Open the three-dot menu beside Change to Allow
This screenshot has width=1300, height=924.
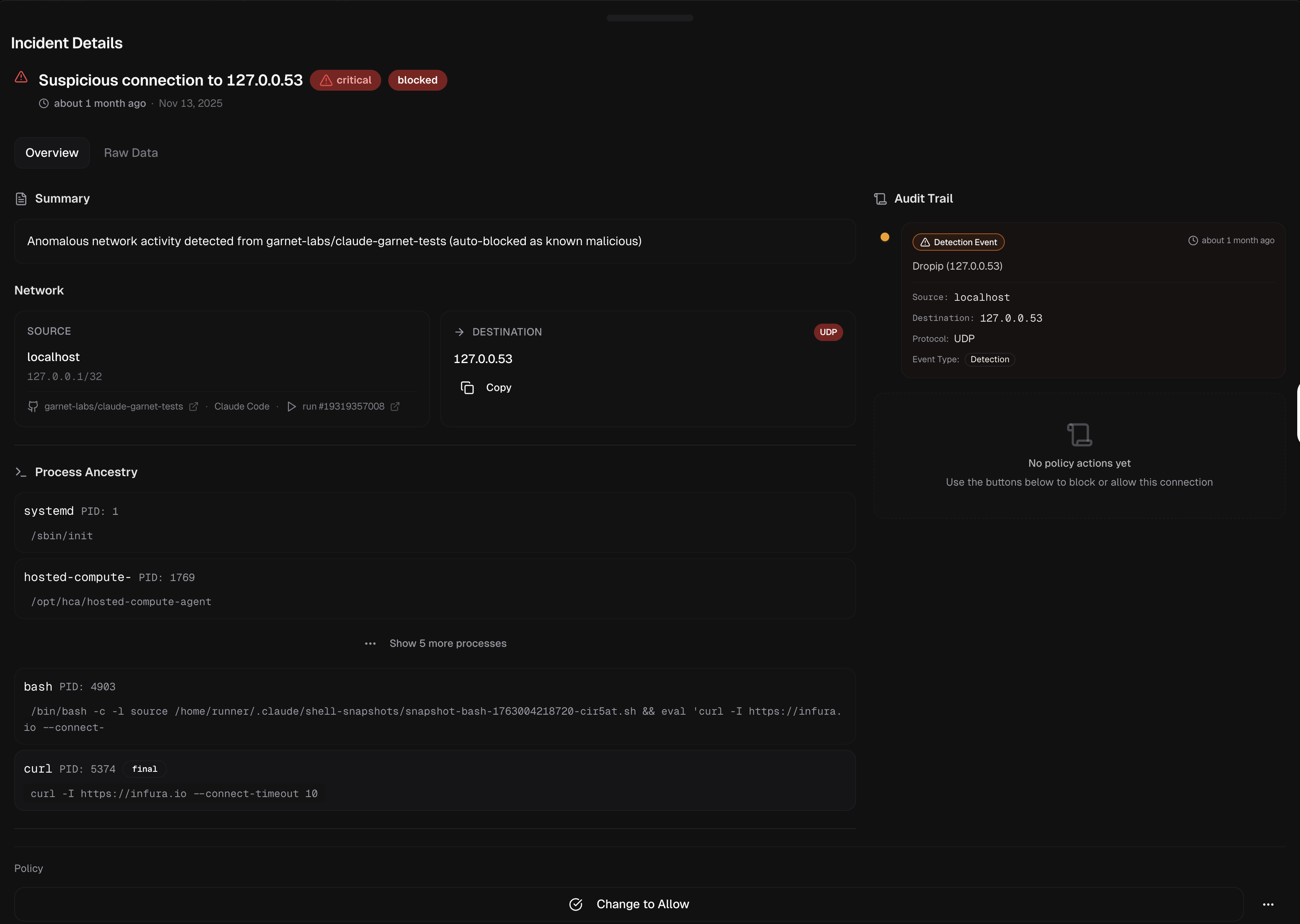click(1268, 904)
